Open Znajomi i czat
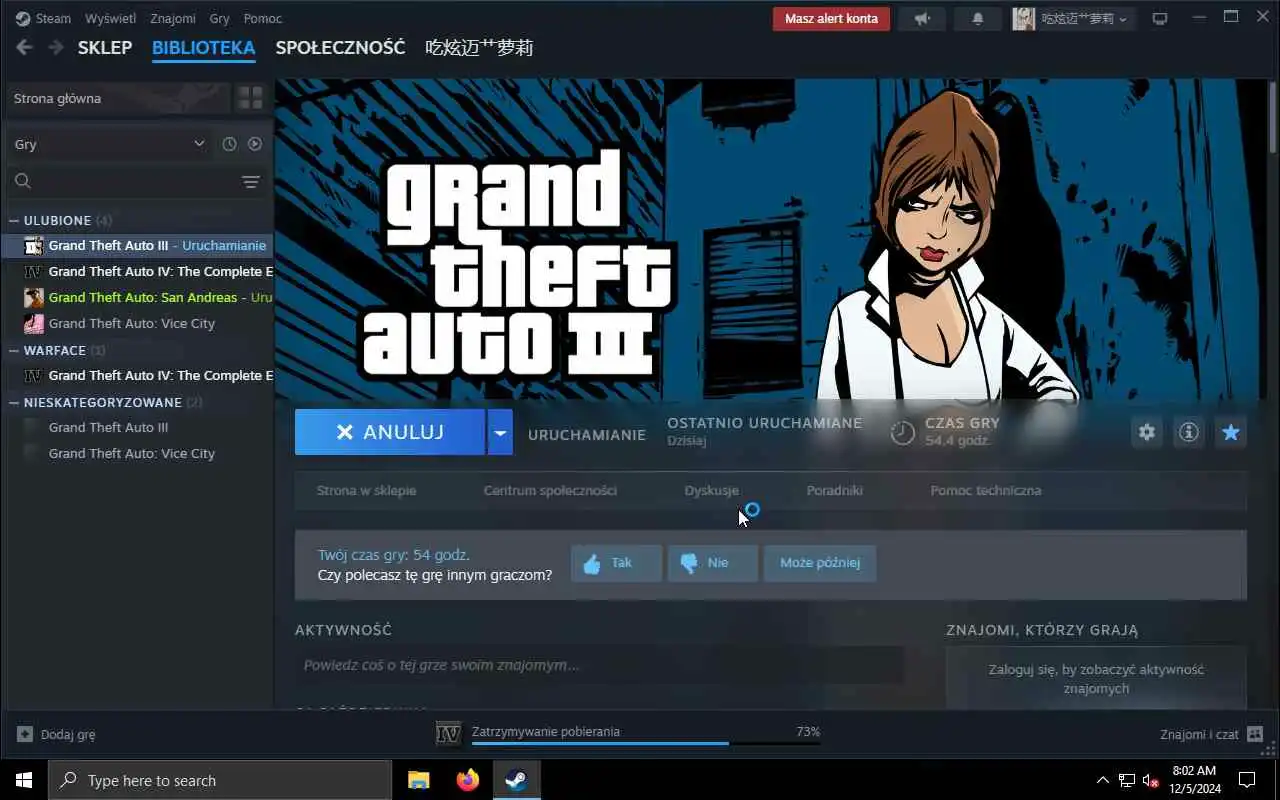The width and height of the screenshot is (1280, 800). [x=1211, y=734]
